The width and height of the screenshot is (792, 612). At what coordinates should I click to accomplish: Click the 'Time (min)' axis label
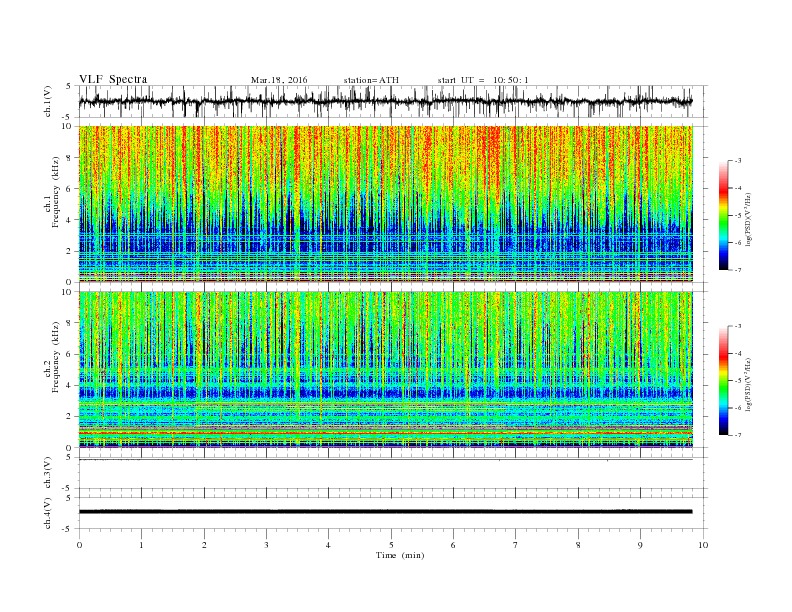click(400, 555)
